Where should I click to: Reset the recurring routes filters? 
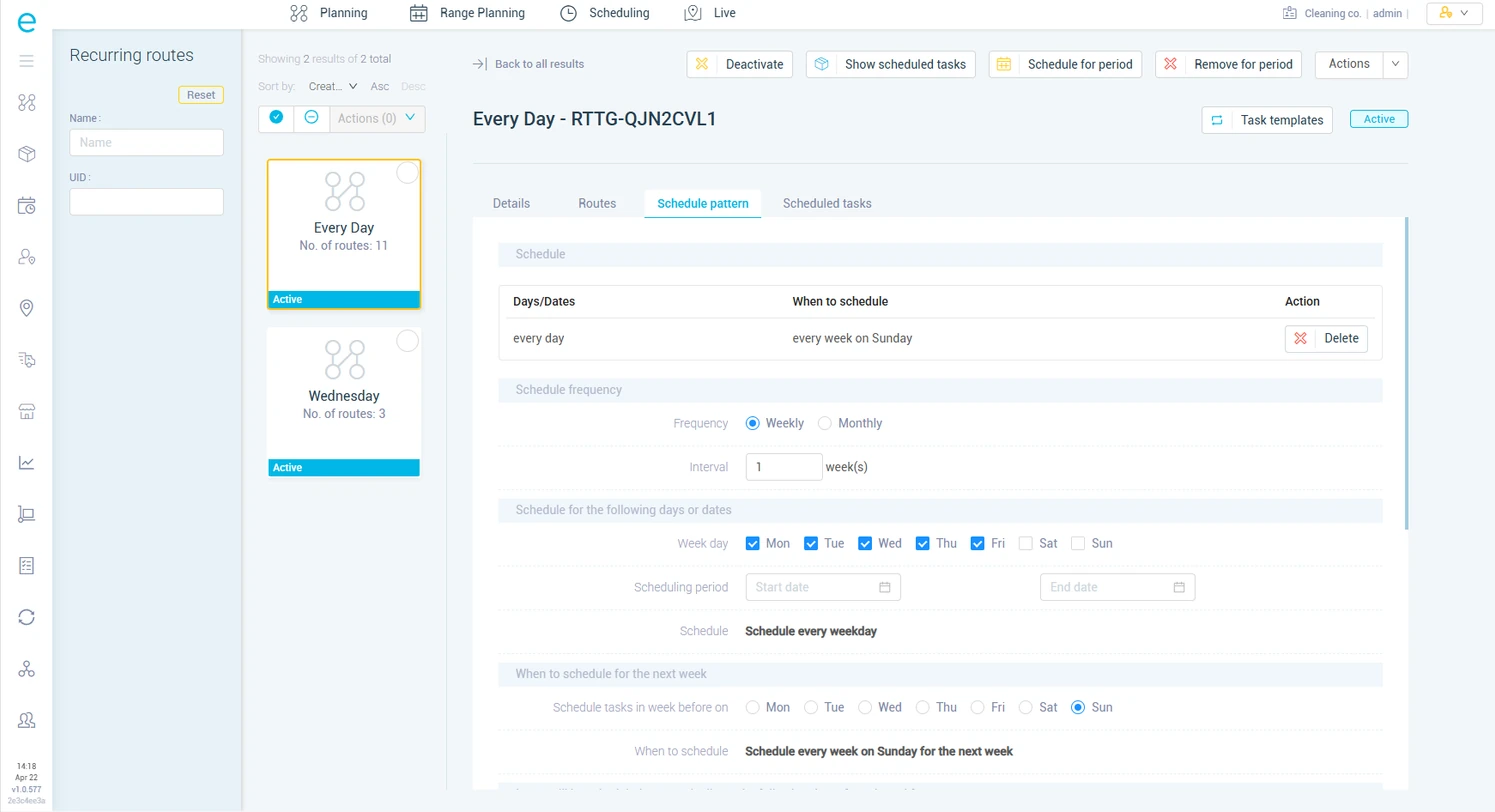(x=201, y=95)
